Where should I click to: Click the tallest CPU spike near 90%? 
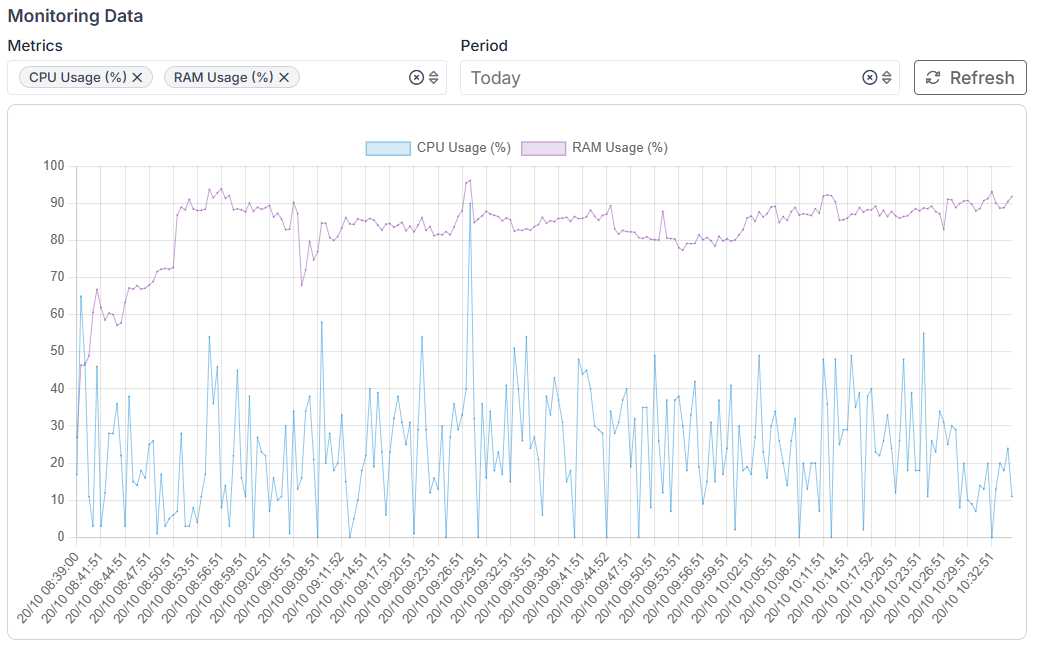click(470, 204)
